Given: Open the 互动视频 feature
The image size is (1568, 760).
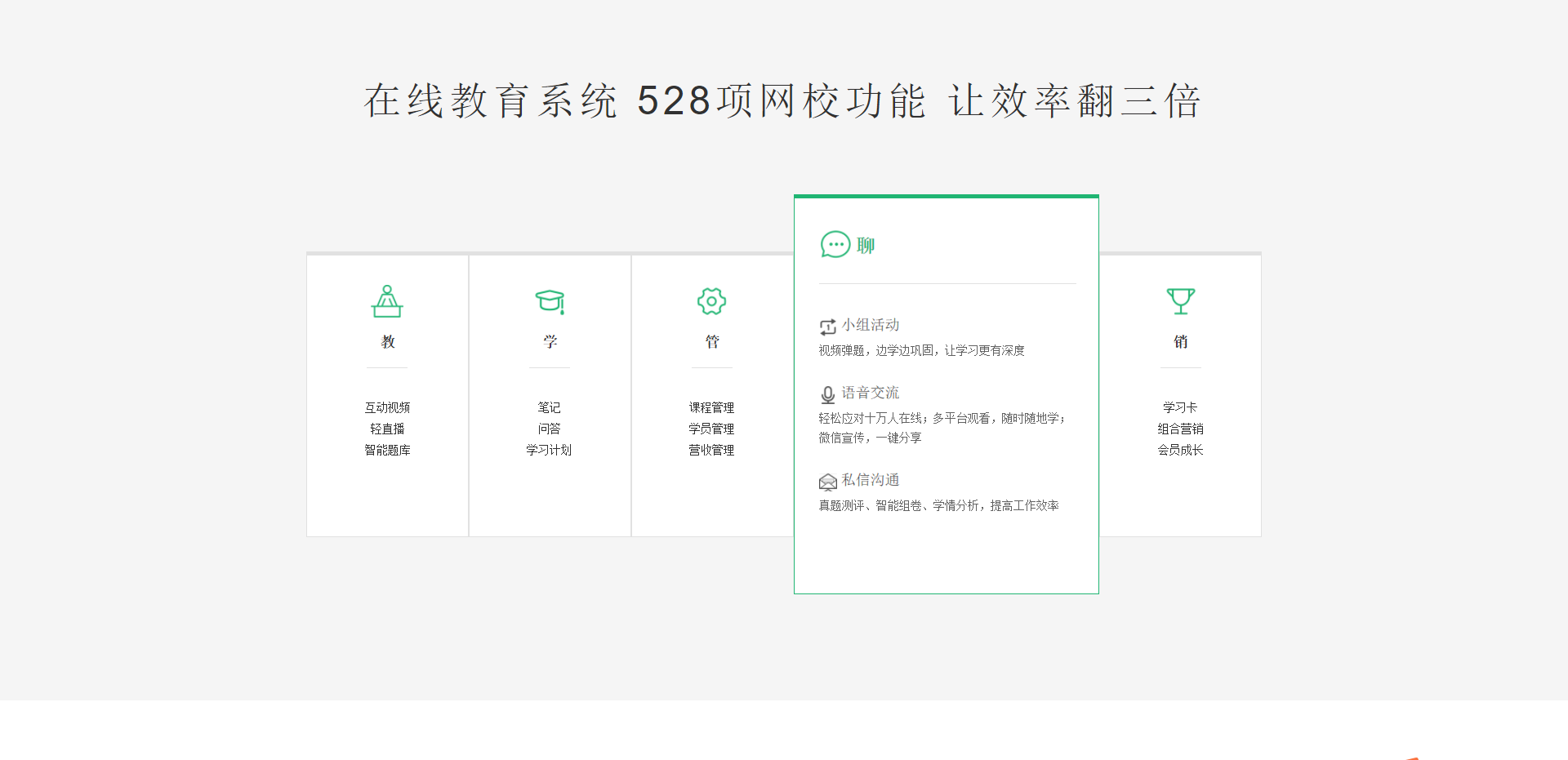Looking at the screenshot, I should (387, 407).
